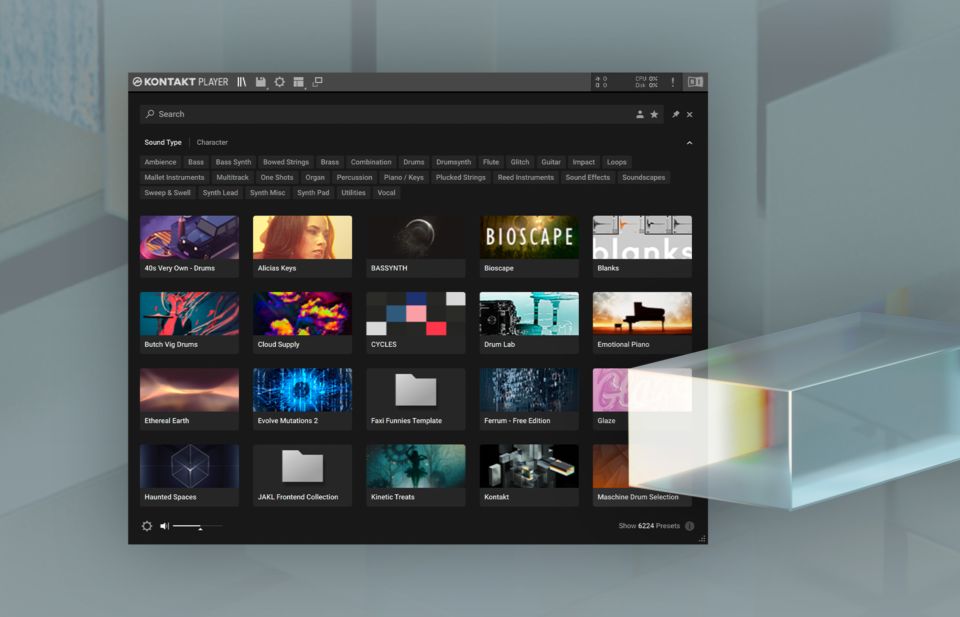Choose Organ tag
Image resolution: width=960 pixels, height=617 pixels.
click(x=315, y=178)
